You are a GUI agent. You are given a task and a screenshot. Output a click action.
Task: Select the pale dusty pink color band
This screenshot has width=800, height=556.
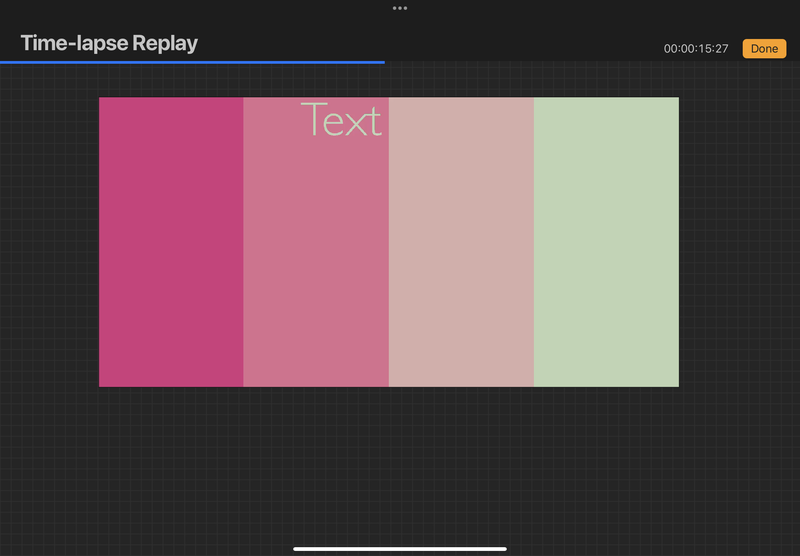click(461, 250)
